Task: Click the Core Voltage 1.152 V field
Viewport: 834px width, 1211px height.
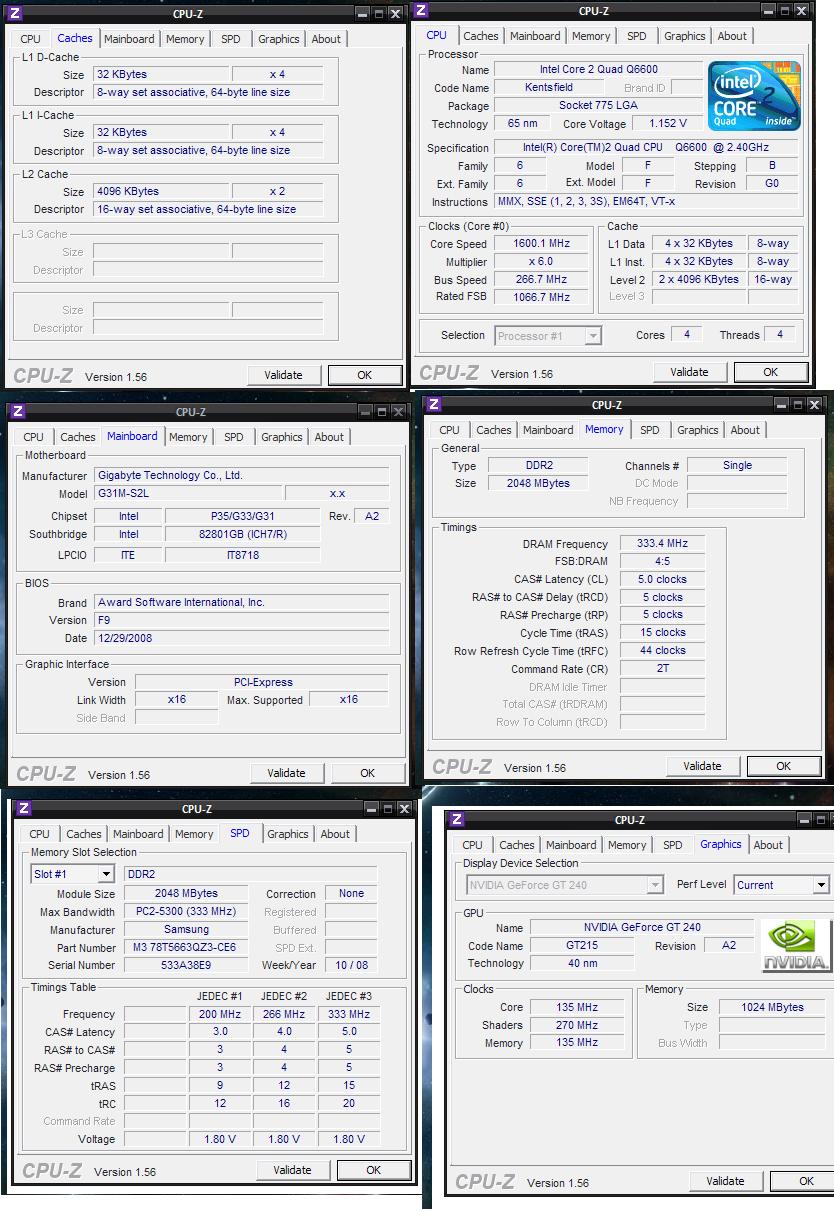Action: (668, 124)
